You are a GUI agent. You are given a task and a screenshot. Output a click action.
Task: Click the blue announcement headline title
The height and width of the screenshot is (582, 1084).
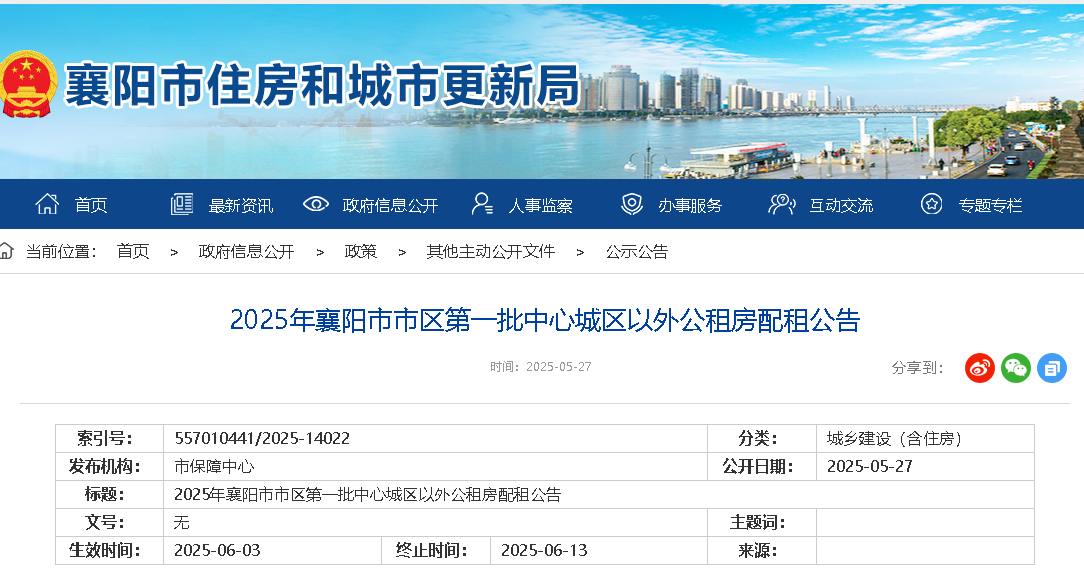[x=545, y=320]
